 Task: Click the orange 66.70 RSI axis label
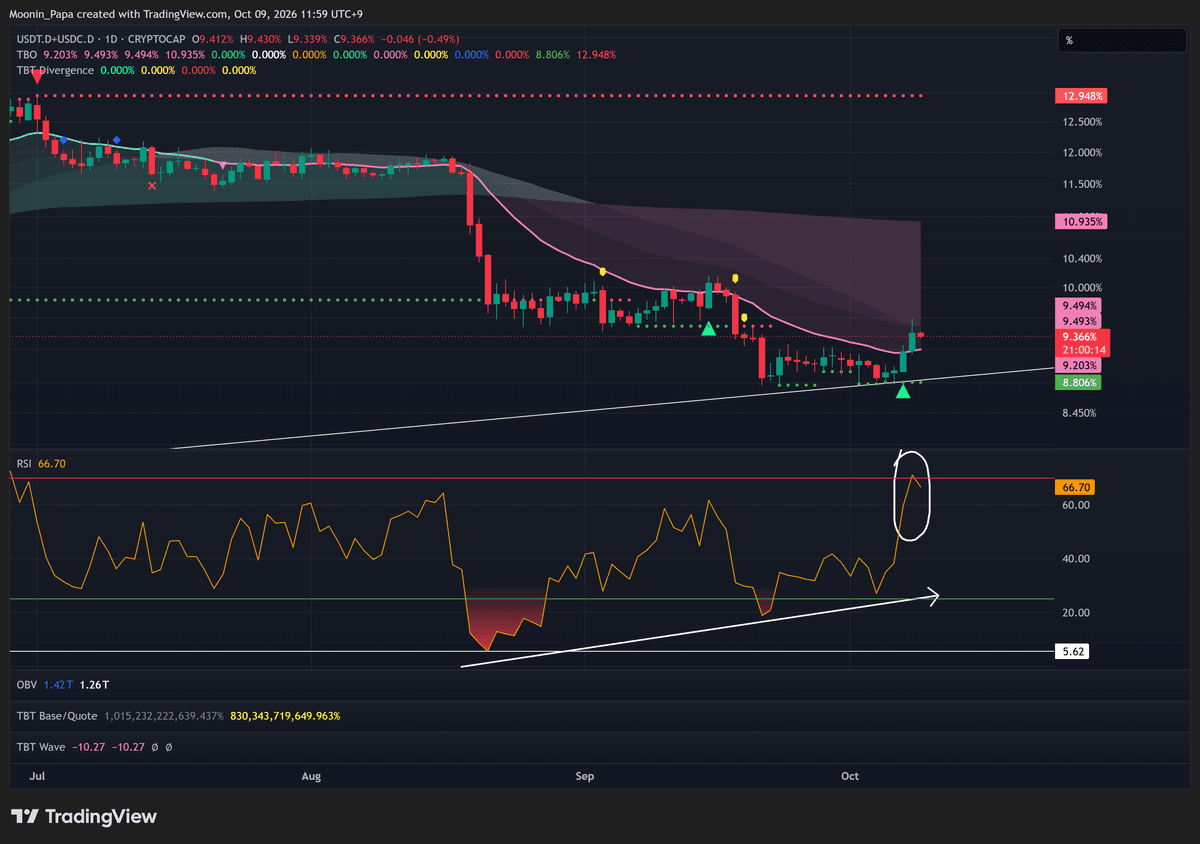(x=1075, y=487)
